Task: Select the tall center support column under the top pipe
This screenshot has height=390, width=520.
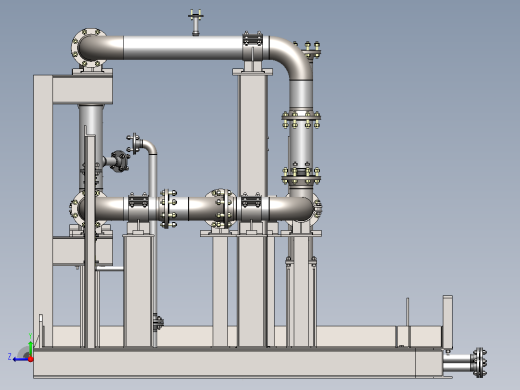Action: (x=253, y=133)
